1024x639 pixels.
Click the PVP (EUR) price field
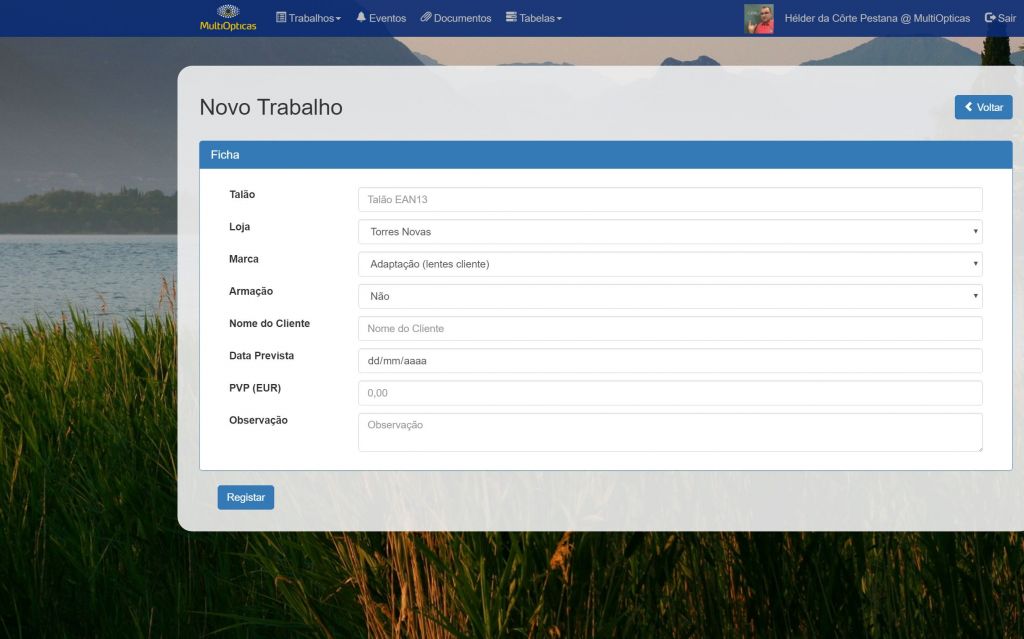tap(670, 393)
